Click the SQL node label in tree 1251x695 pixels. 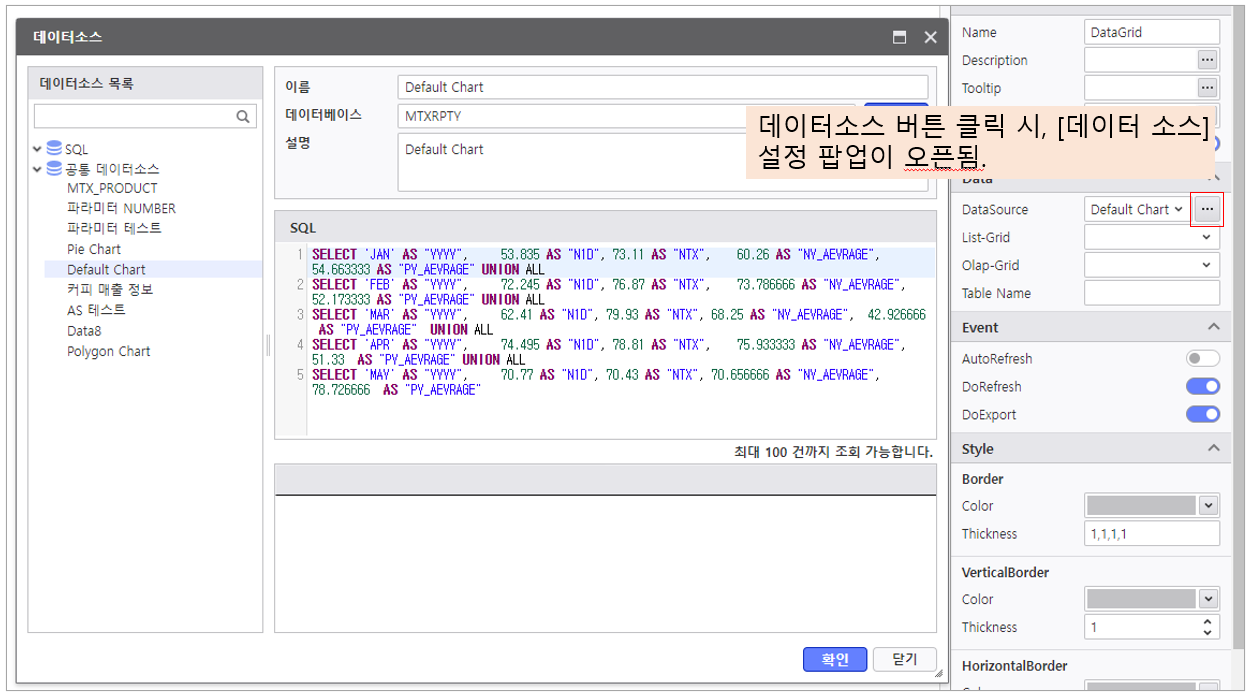point(77,149)
